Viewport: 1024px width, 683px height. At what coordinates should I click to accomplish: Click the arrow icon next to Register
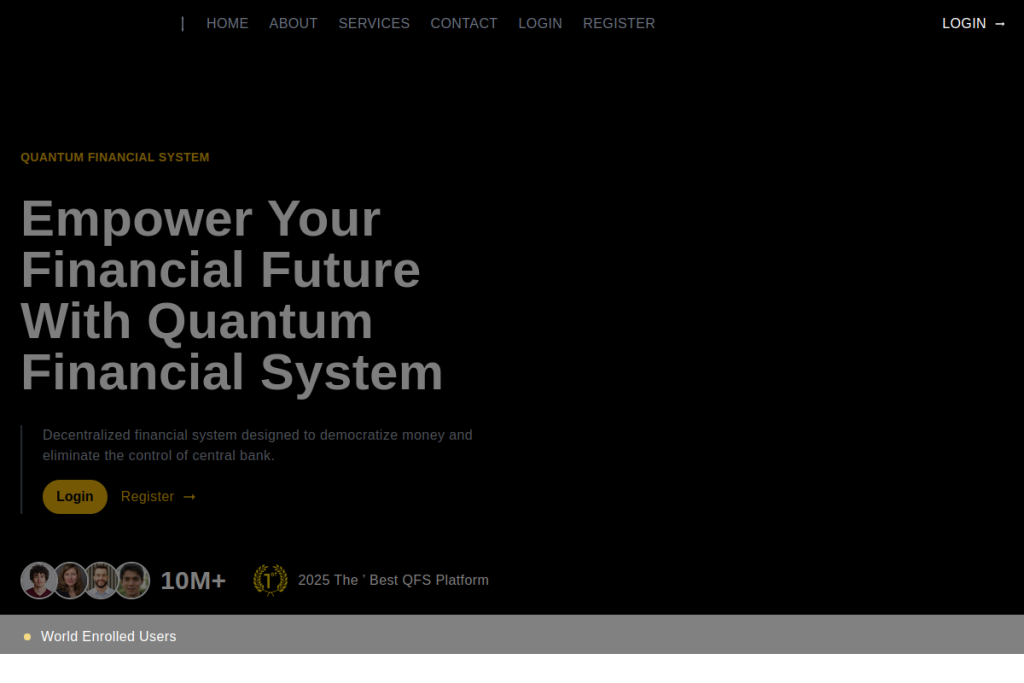tap(190, 497)
